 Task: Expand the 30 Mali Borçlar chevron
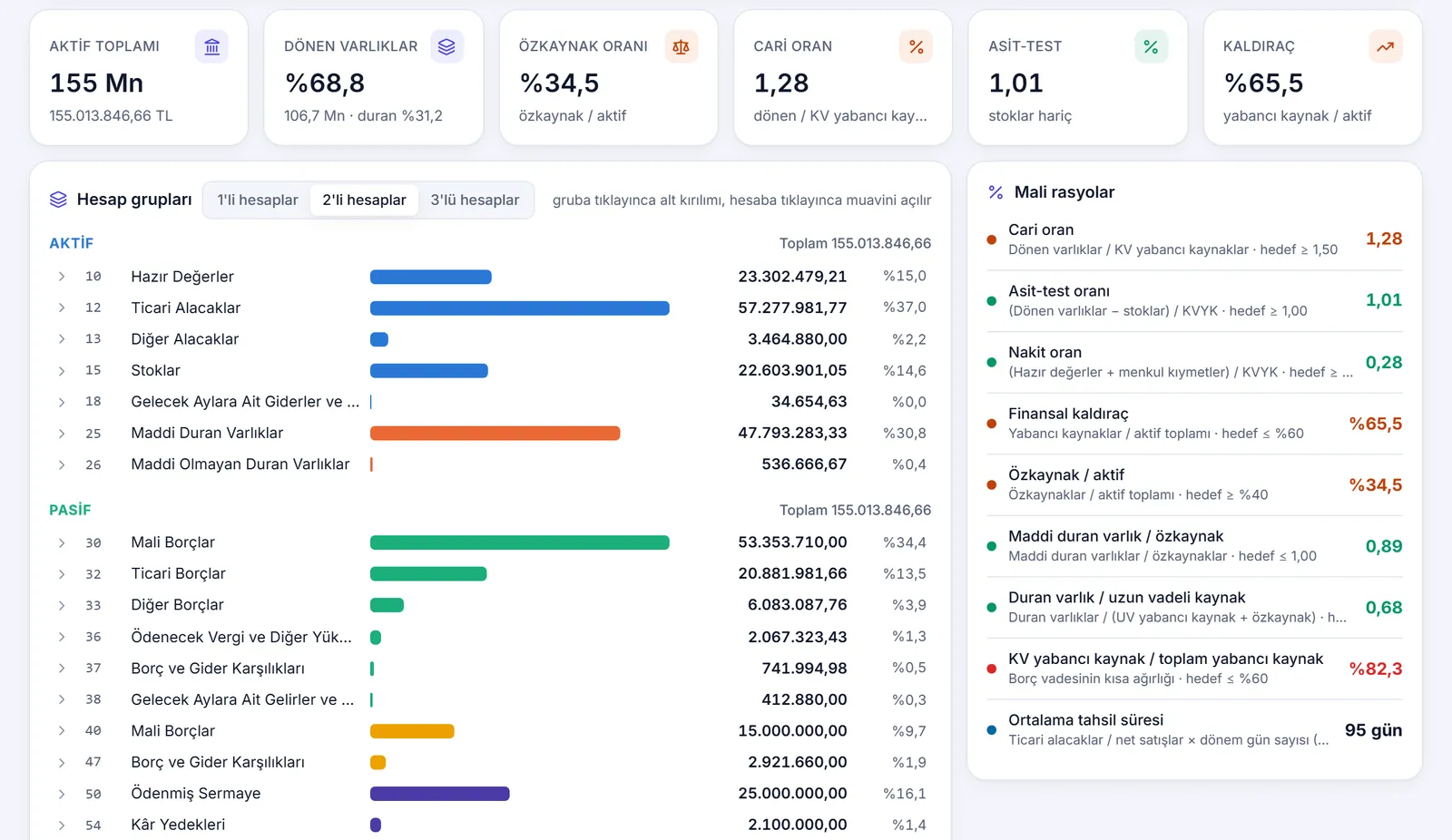(x=62, y=542)
